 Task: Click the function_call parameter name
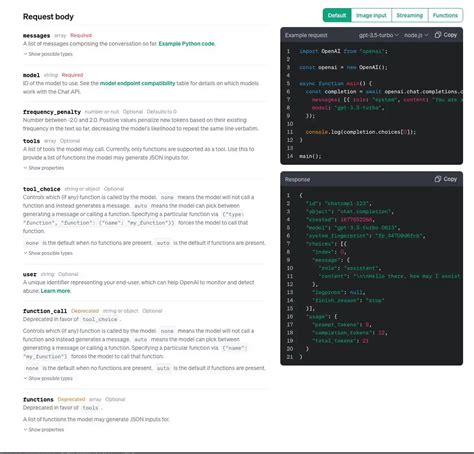45,311
